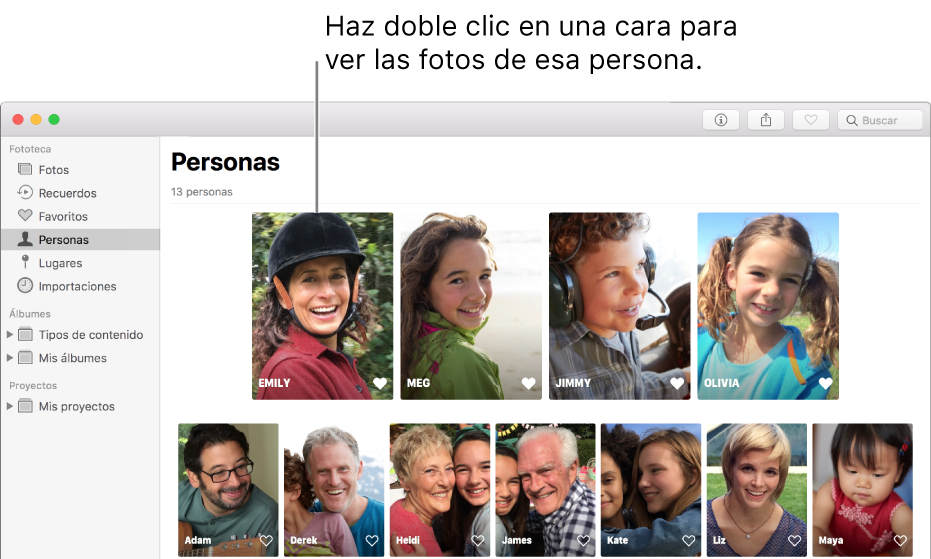
Task: Toggle favorite heart on Liz's thumbnail
Action: 794,541
